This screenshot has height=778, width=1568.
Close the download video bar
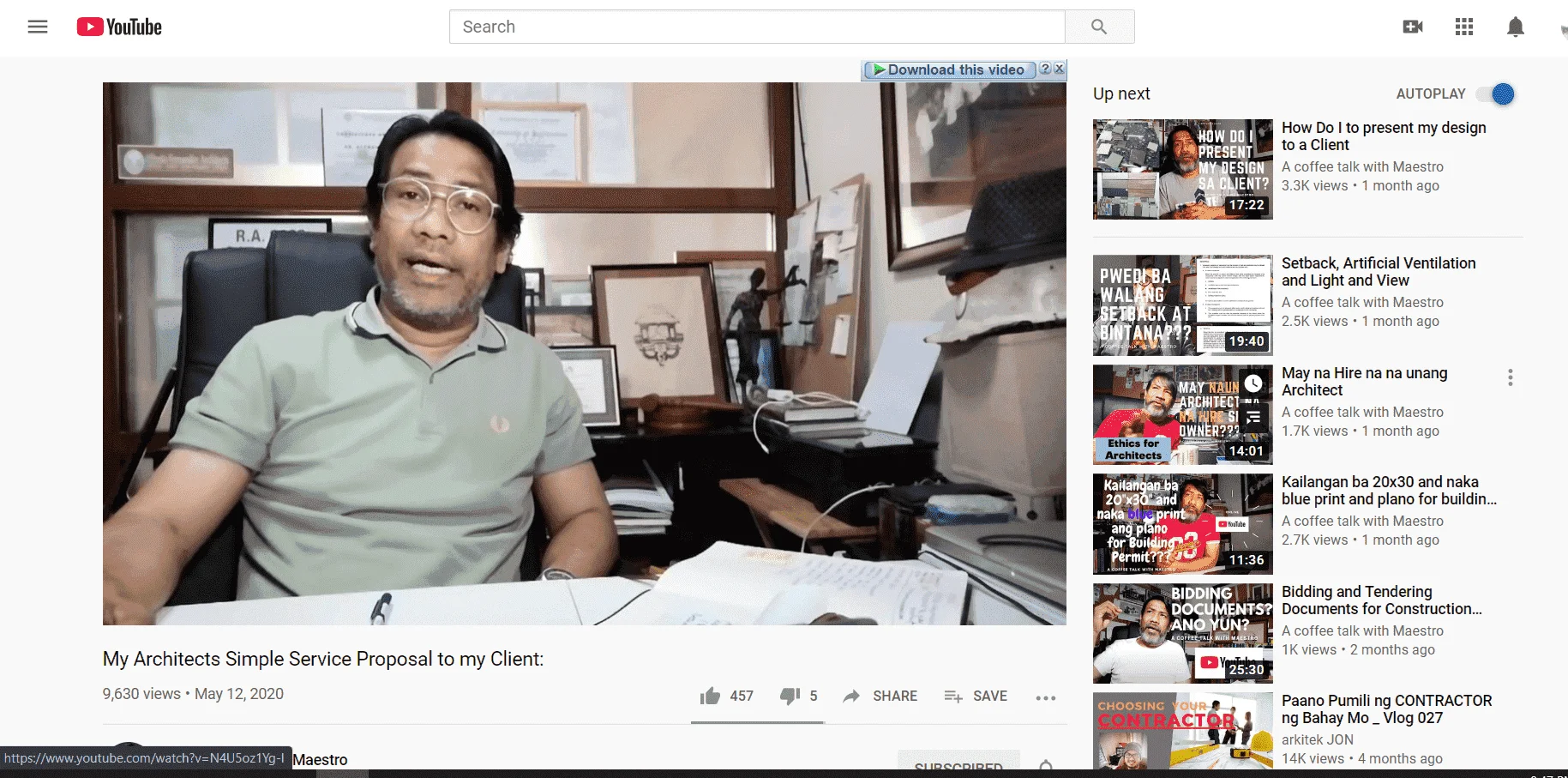(x=1060, y=69)
